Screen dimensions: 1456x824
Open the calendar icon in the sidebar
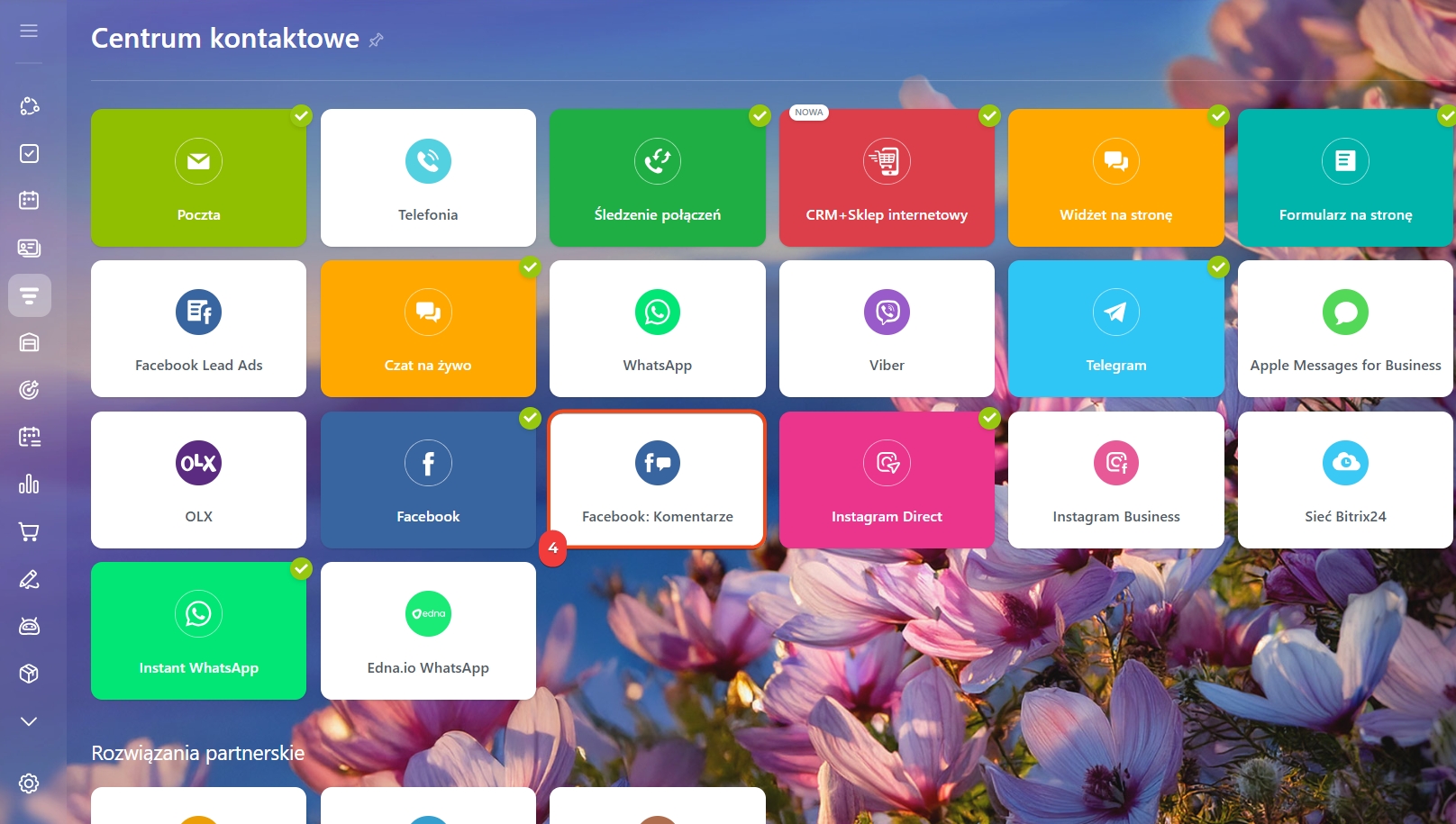[x=29, y=200]
